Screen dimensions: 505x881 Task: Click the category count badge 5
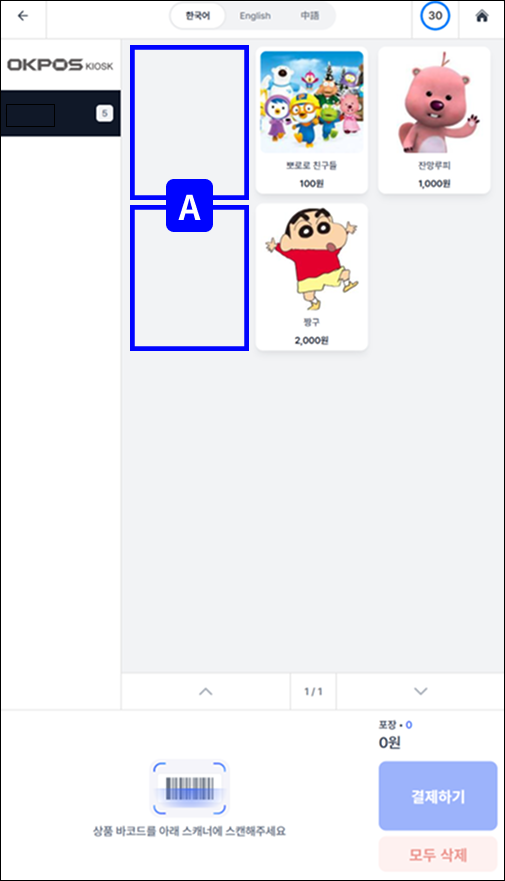point(104,113)
